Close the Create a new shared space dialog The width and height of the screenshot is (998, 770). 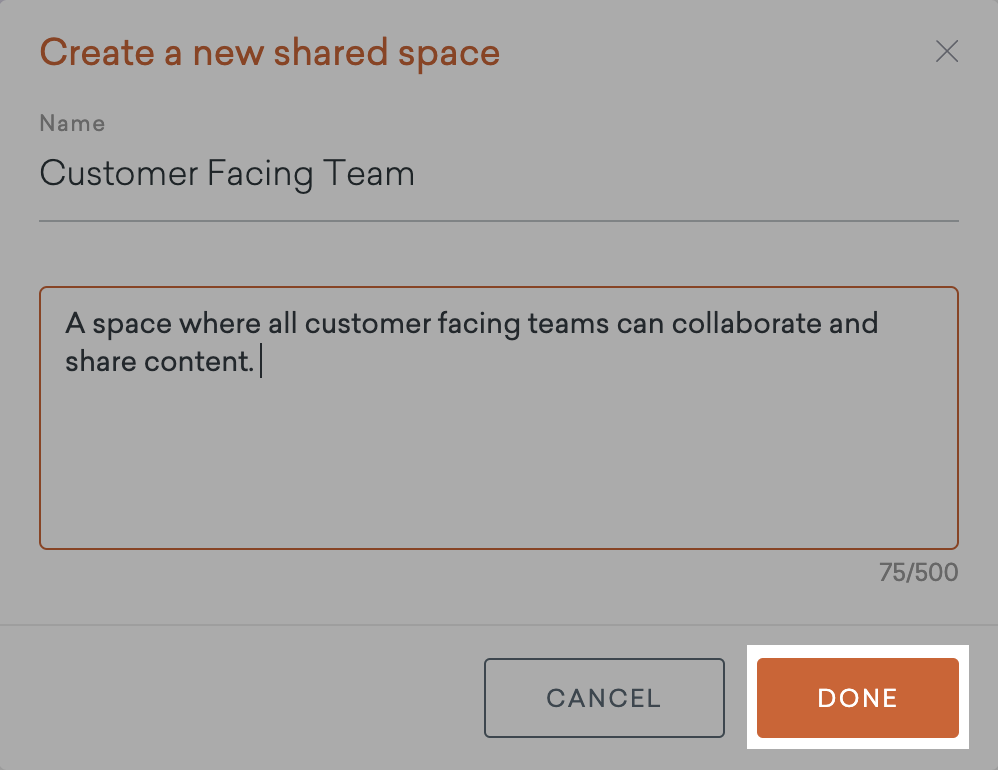[946, 52]
